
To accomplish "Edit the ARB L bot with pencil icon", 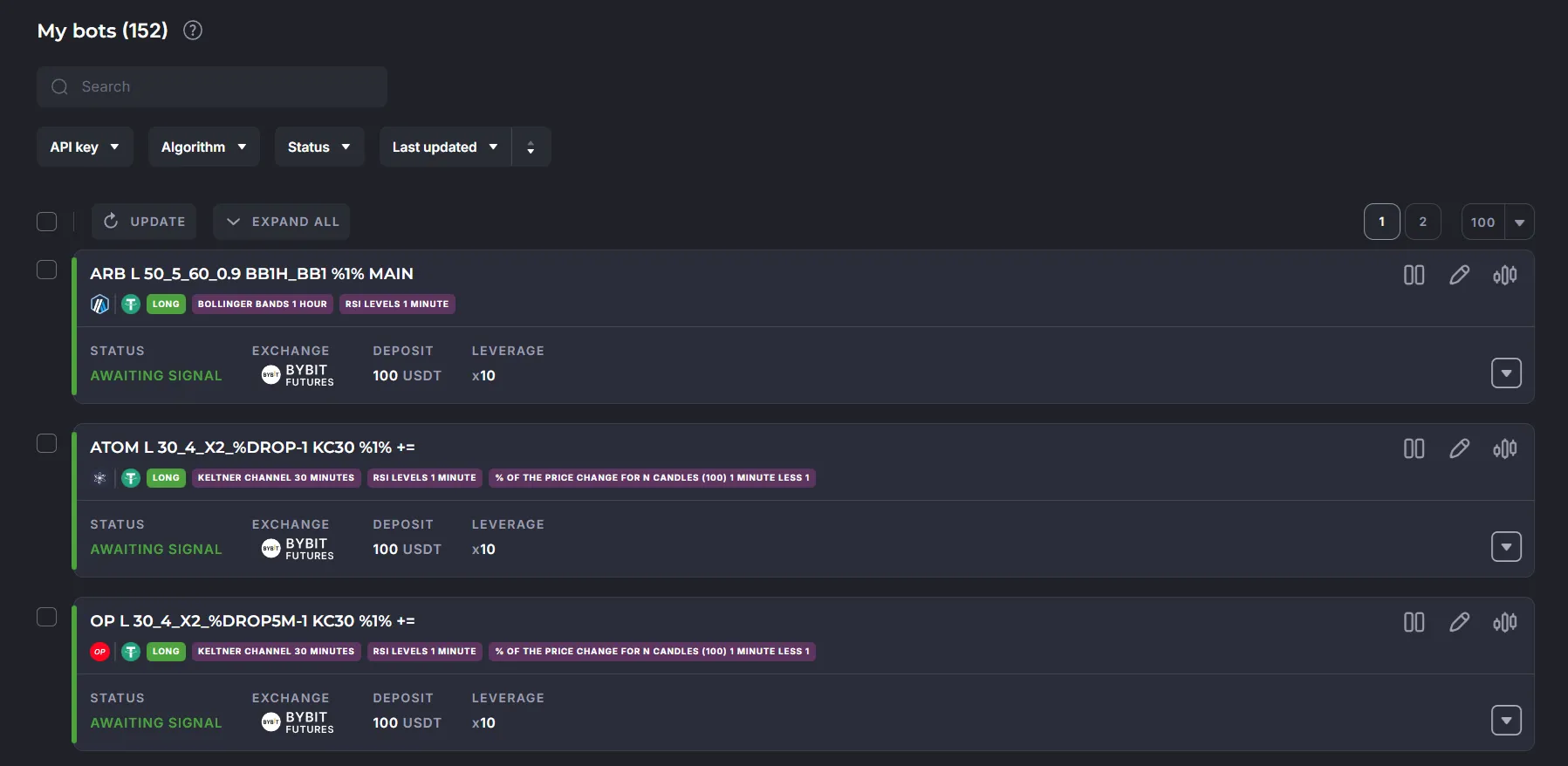I will click(1459, 275).
